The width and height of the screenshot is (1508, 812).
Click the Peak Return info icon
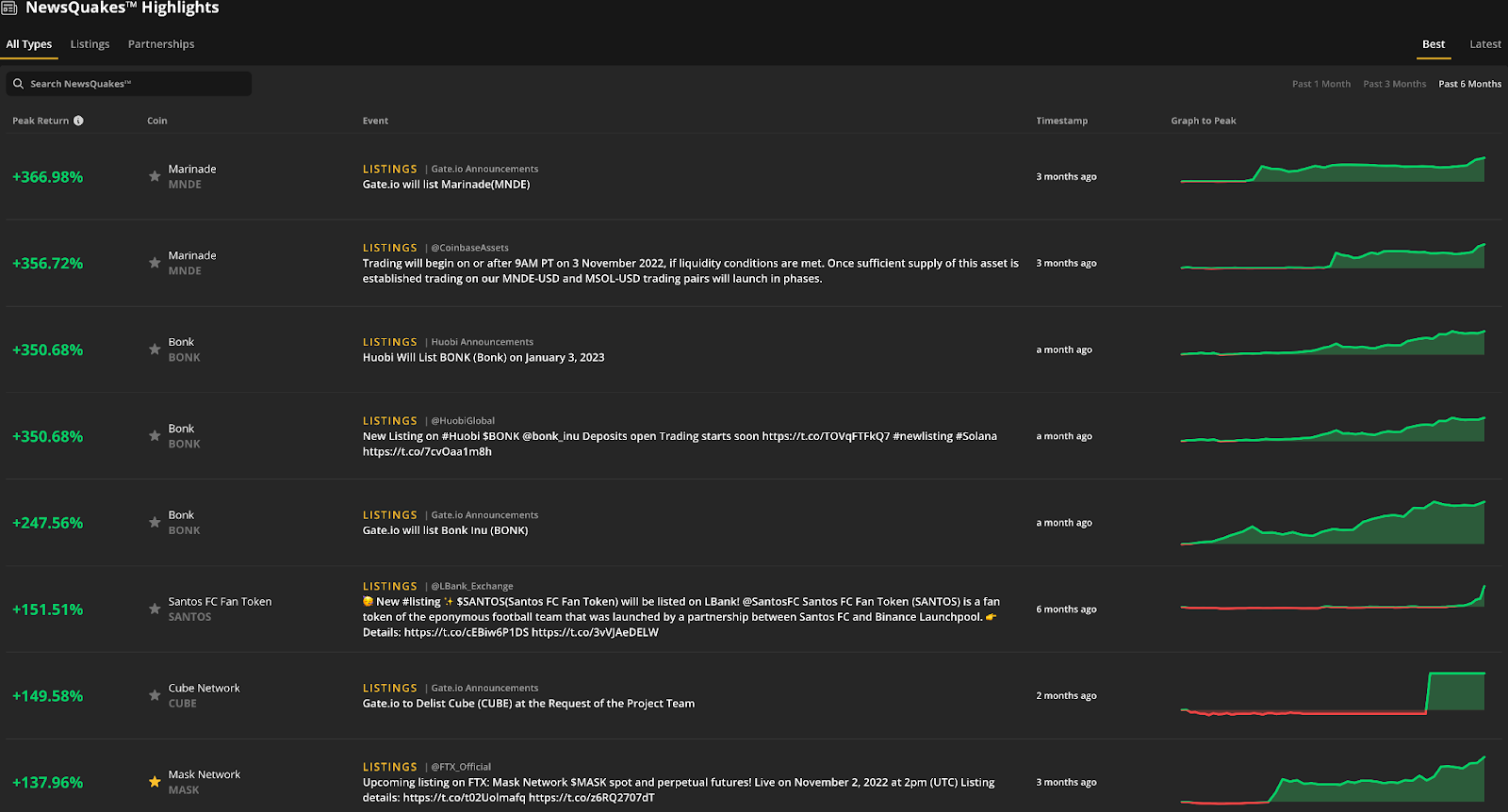tap(78, 121)
